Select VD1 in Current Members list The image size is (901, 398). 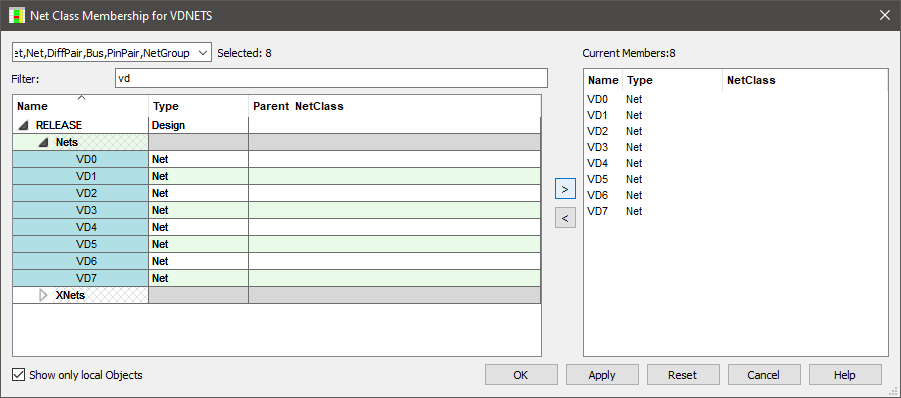coord(598,115)
